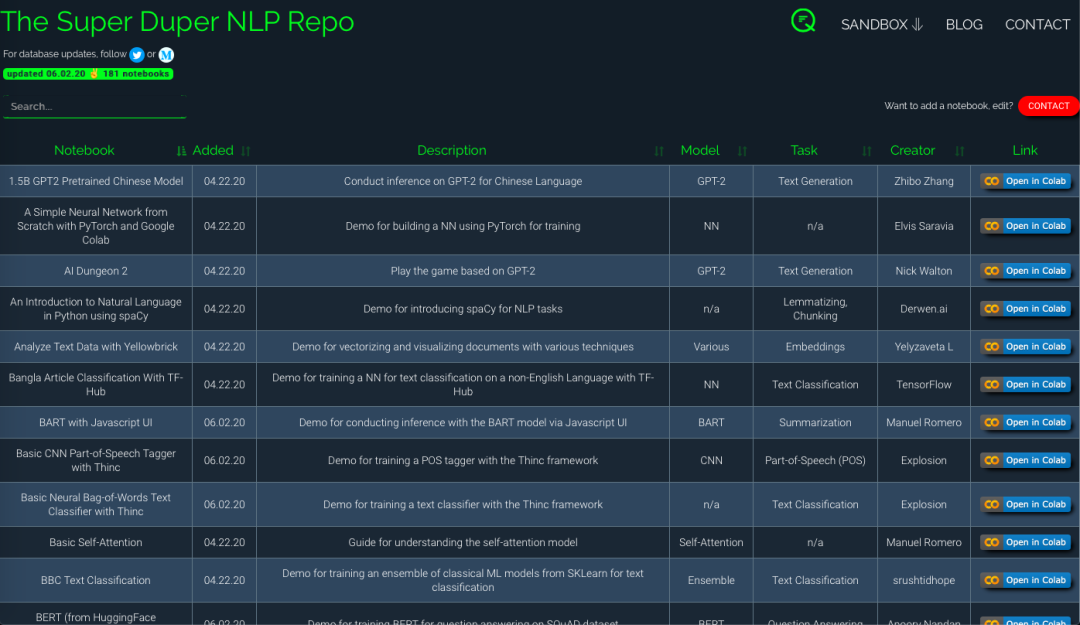This screenshot has width=1080, height=625.
Task: Go to the BLOG page
Action: tap(964, 25)
